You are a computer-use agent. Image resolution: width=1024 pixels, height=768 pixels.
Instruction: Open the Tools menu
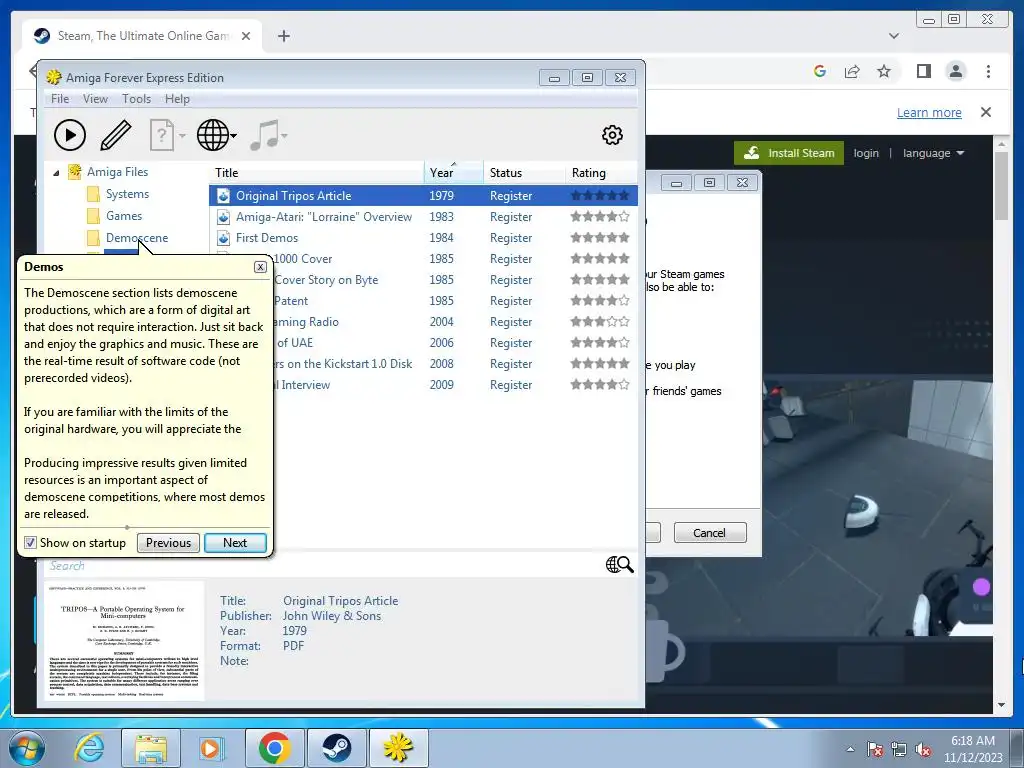[136, 99]
